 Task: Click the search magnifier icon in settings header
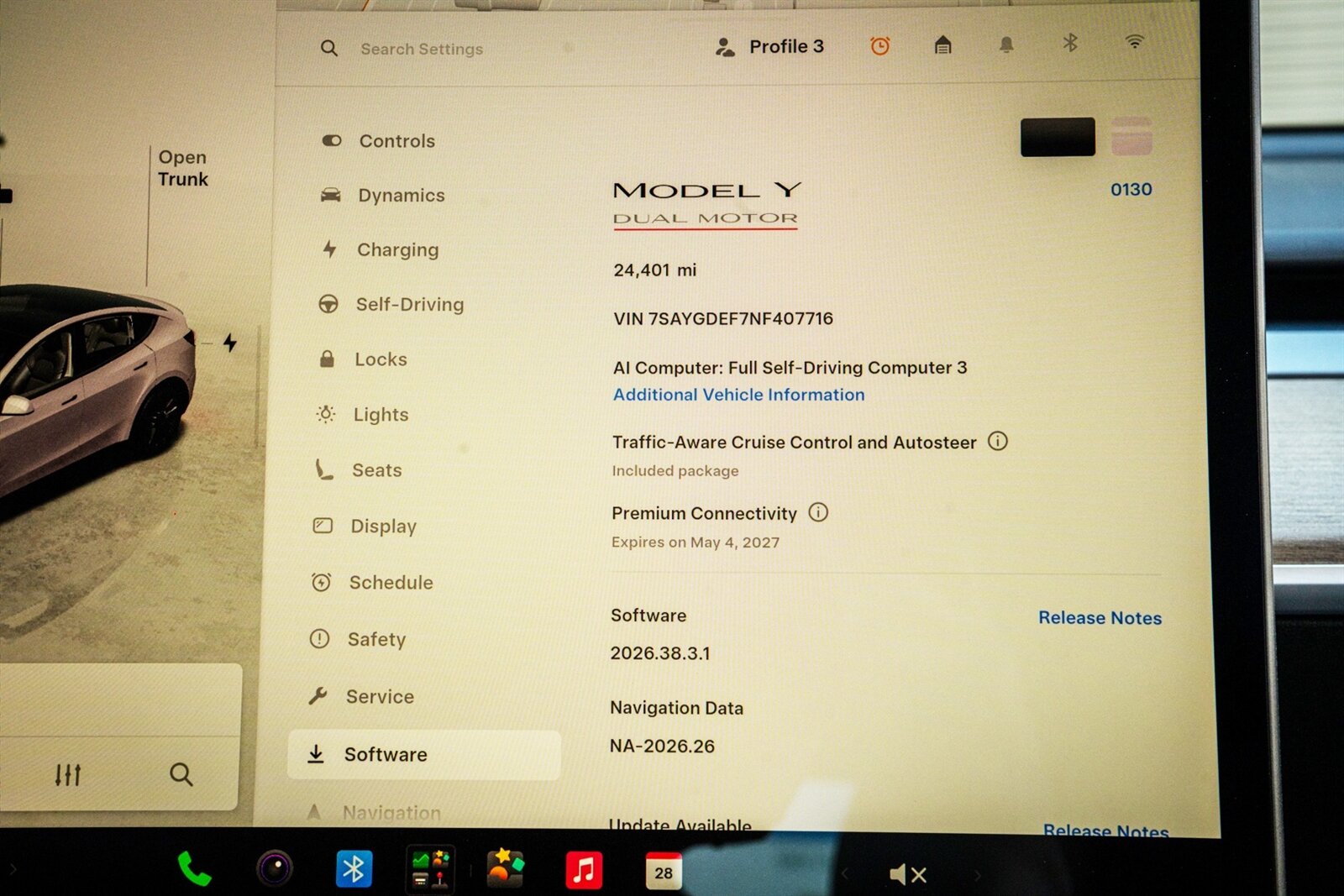[329, 49]
